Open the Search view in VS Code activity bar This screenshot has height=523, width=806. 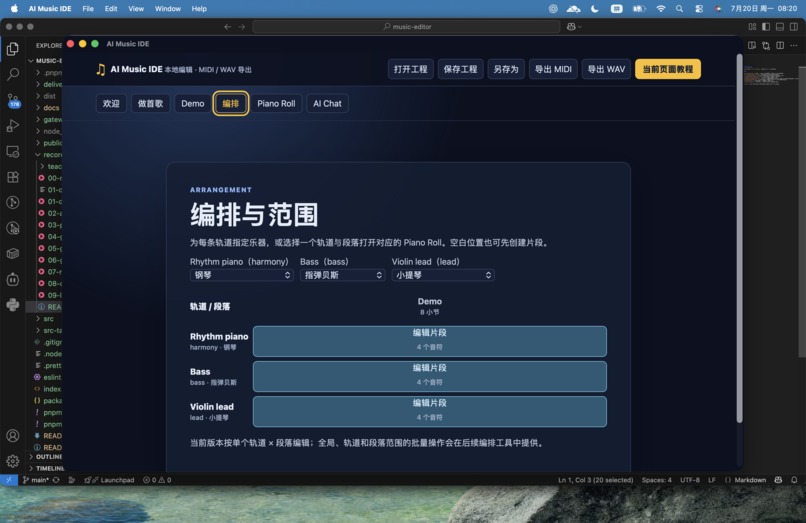13,75
